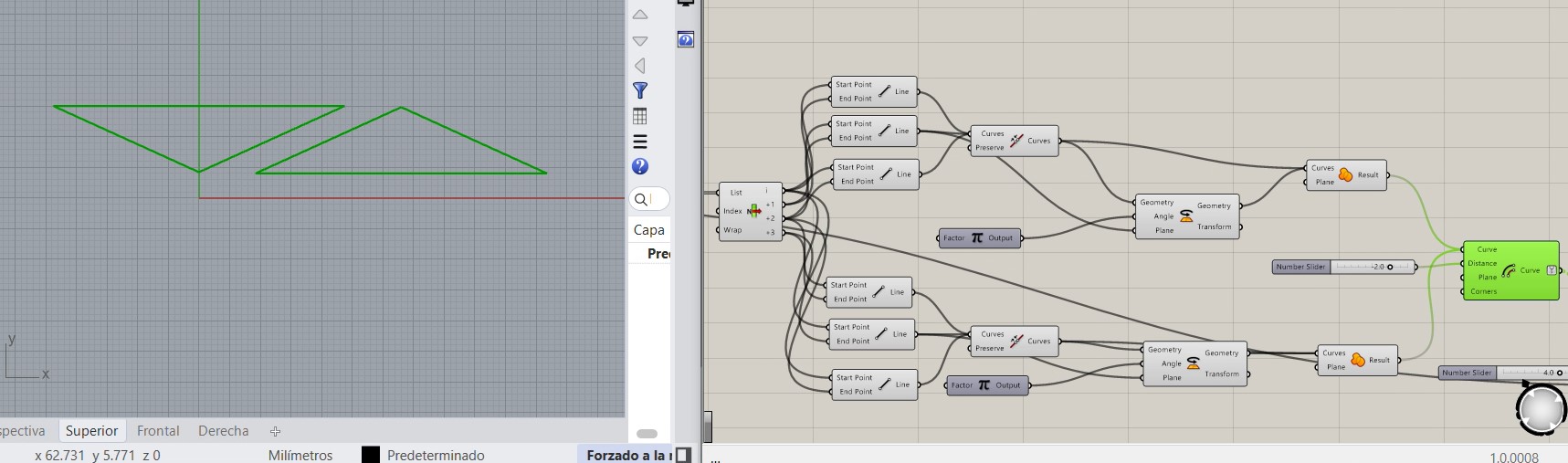Select the upper Region Union component icon
The width and height of the screenshot is (1568, 463).
(x=1345, y=174)
